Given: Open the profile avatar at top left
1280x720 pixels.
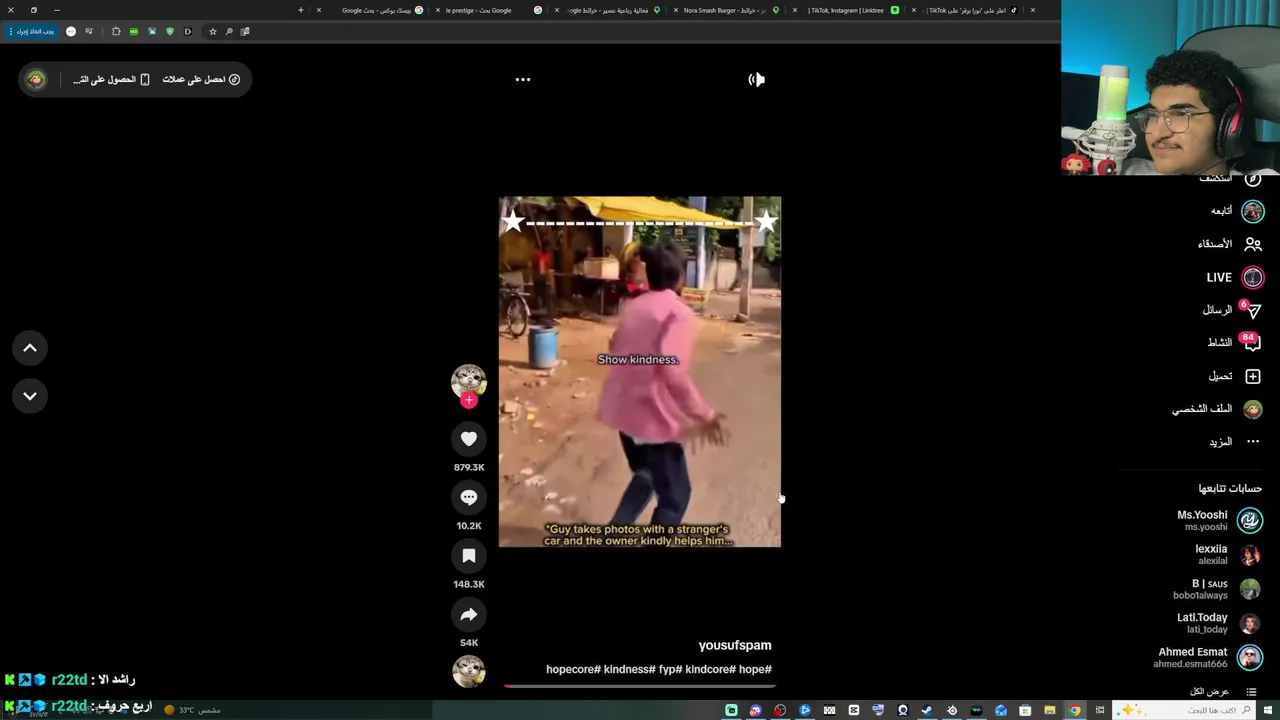Looking at the screenshot, I should pos(36,79).
